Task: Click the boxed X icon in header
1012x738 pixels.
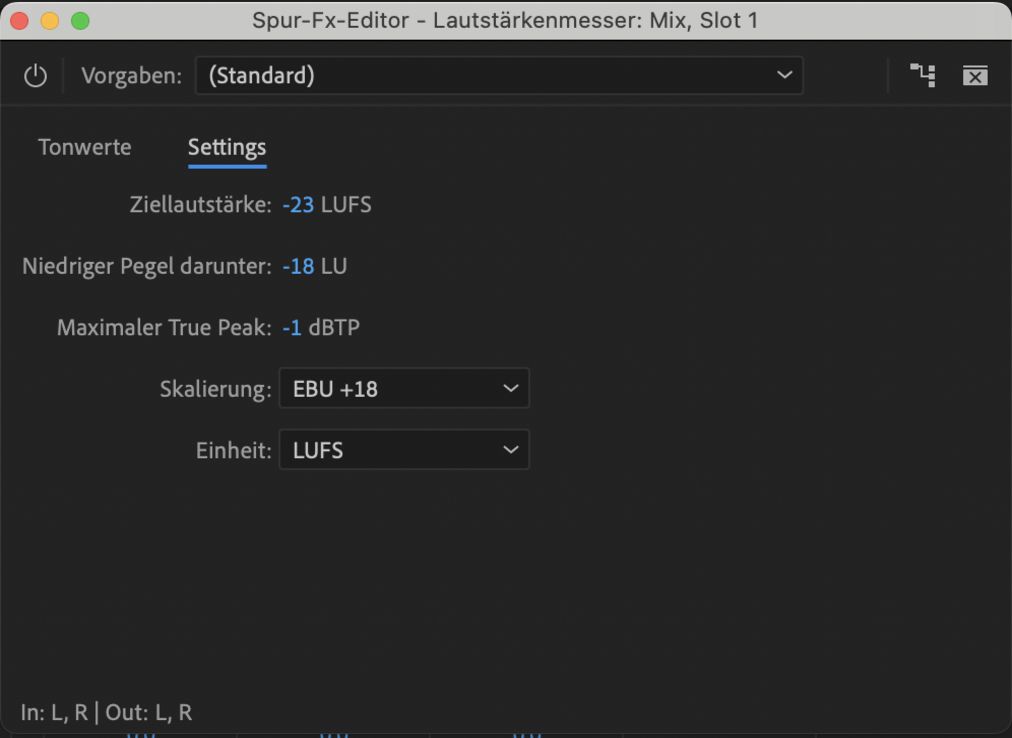Action: [x=975, y=76]
